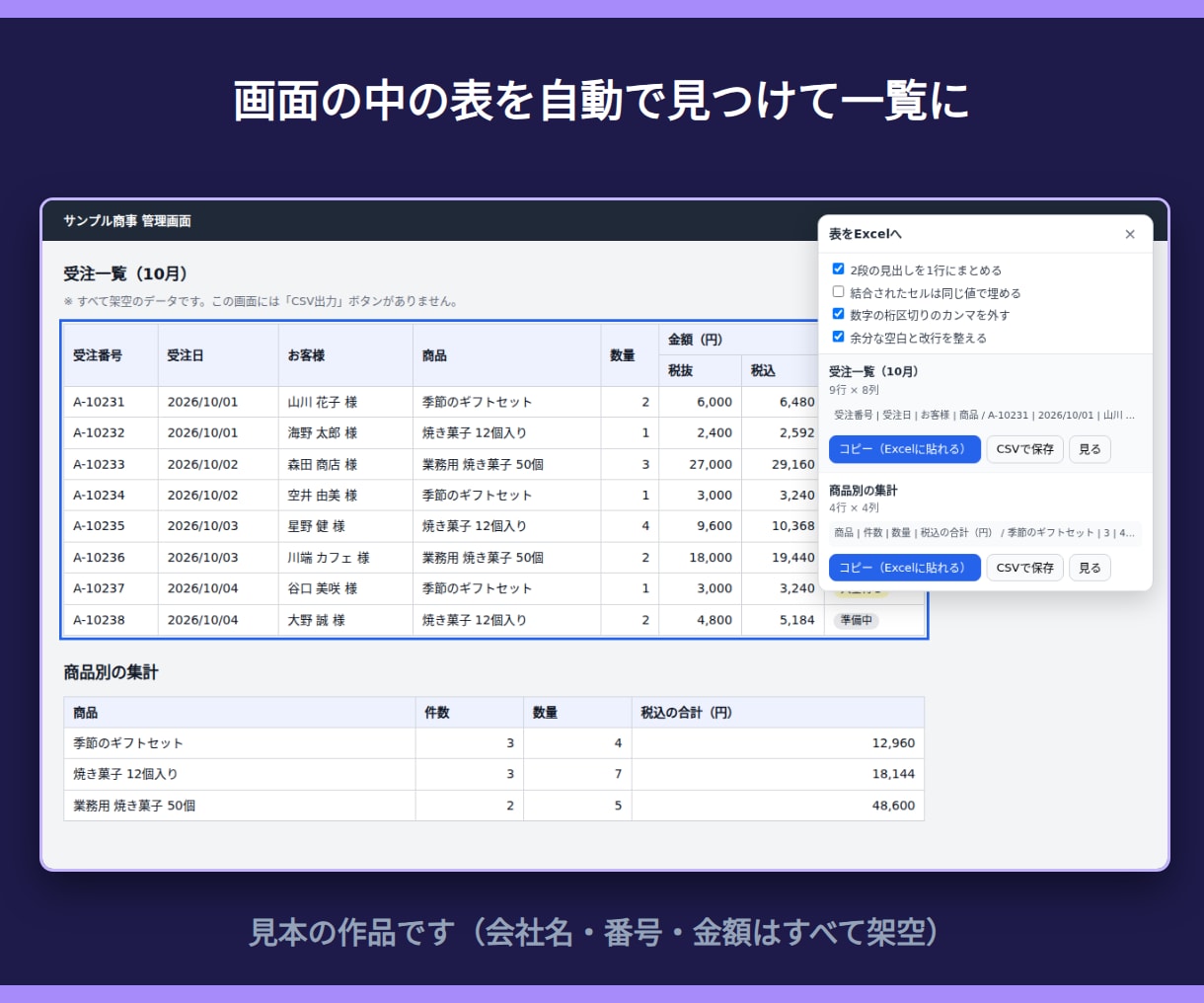Enable 結合されたセルは同じ値で埋める checkbox
The image size is (1204, 1003).
838,291
